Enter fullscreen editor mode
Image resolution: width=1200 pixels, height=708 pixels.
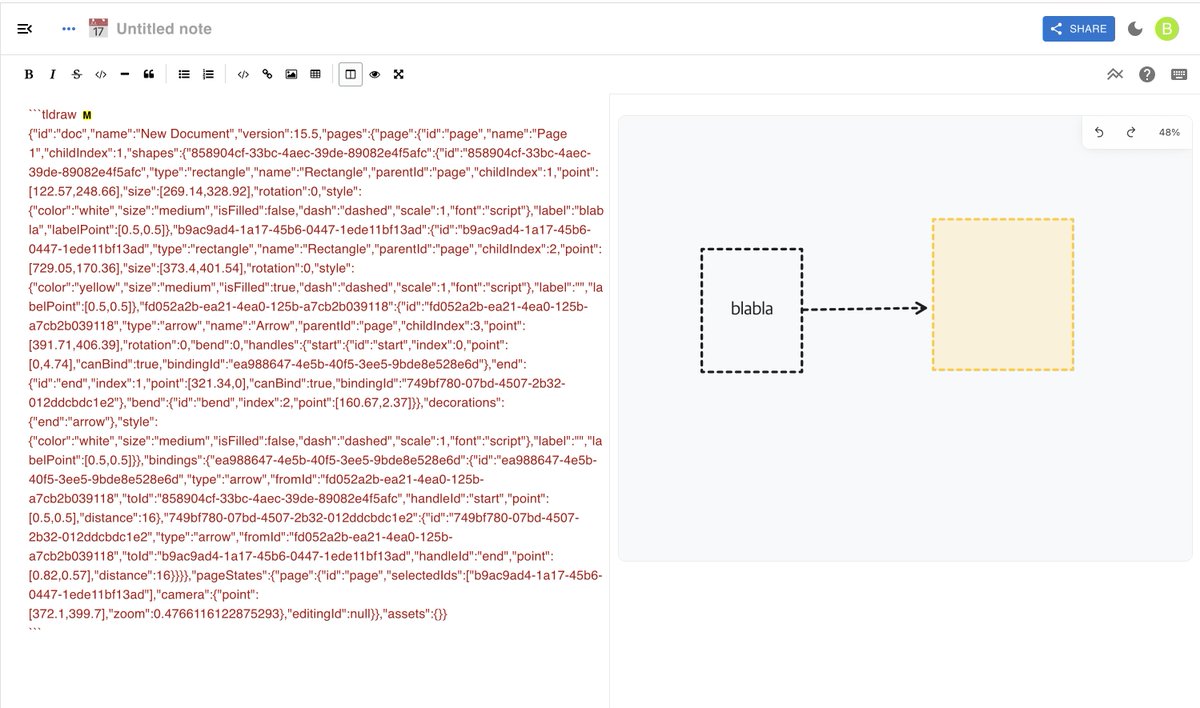point(399,74)
